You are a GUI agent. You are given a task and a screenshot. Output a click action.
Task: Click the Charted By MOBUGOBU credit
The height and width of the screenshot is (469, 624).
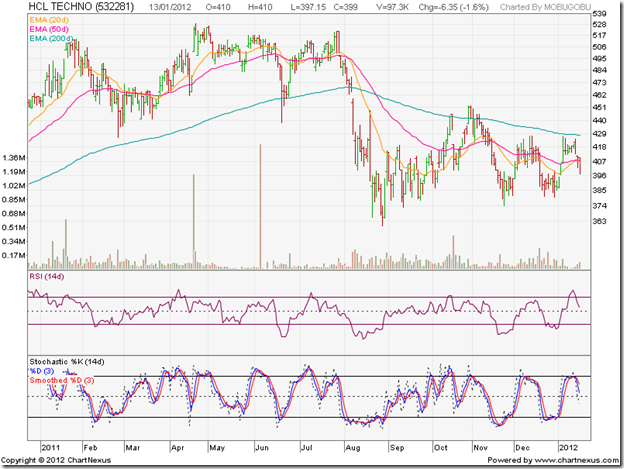(545, 7)
